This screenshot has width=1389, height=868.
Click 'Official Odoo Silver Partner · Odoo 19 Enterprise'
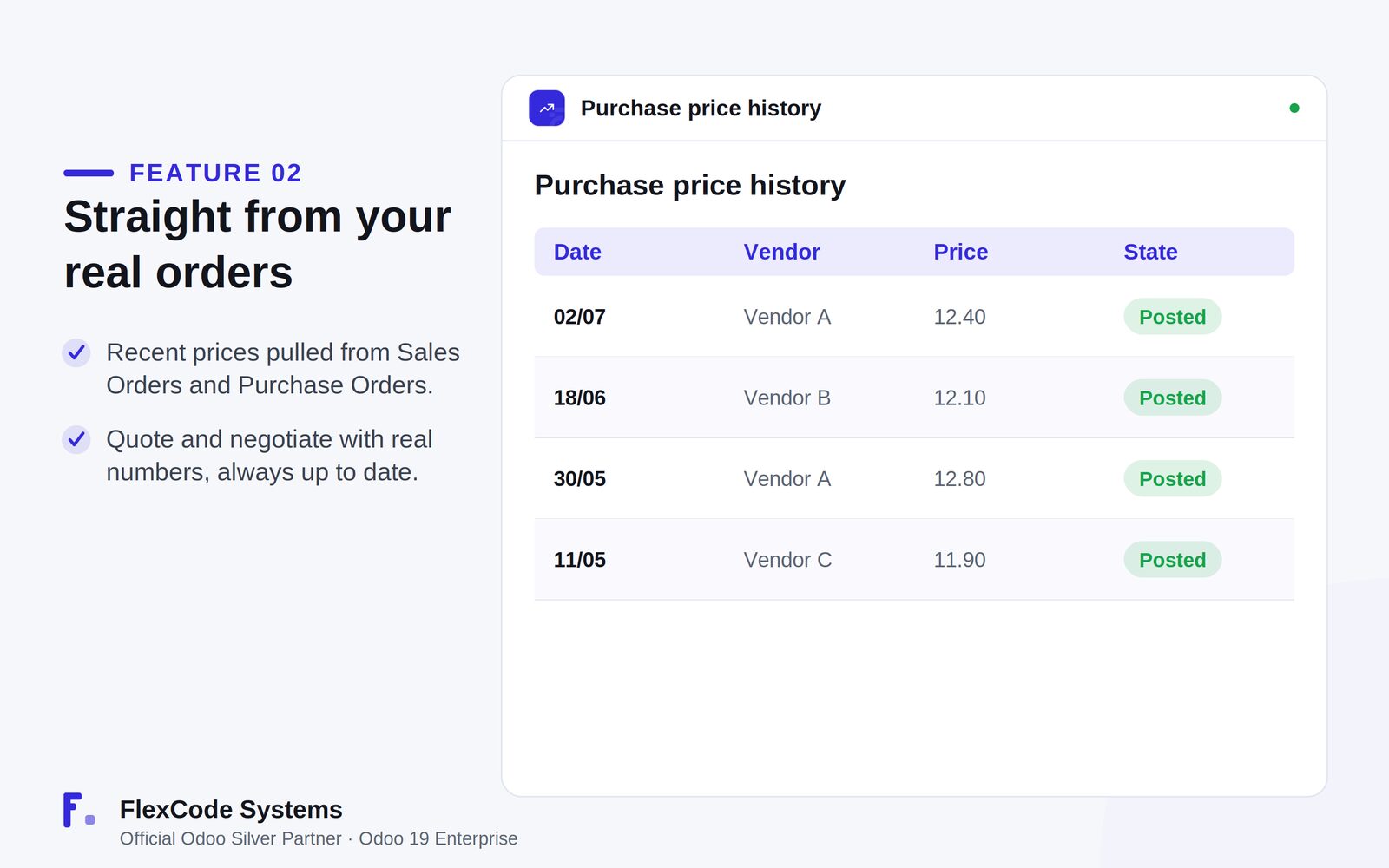[x=319, y=838]
